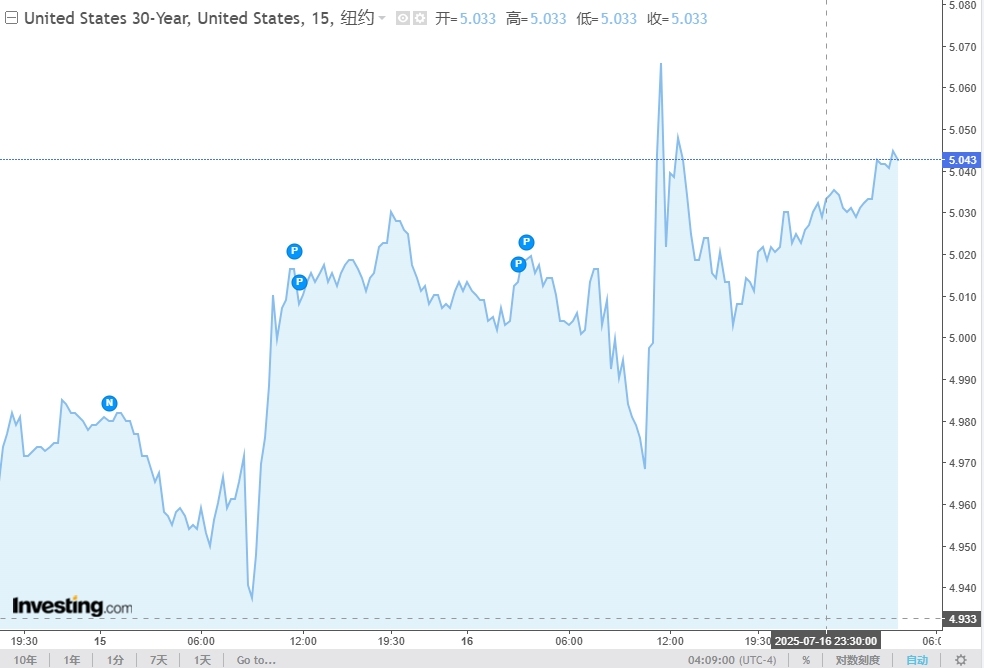Click the N news marker on chart
Image resolution: width=984 pixels, height=668 pixels.
pos(109,403)
